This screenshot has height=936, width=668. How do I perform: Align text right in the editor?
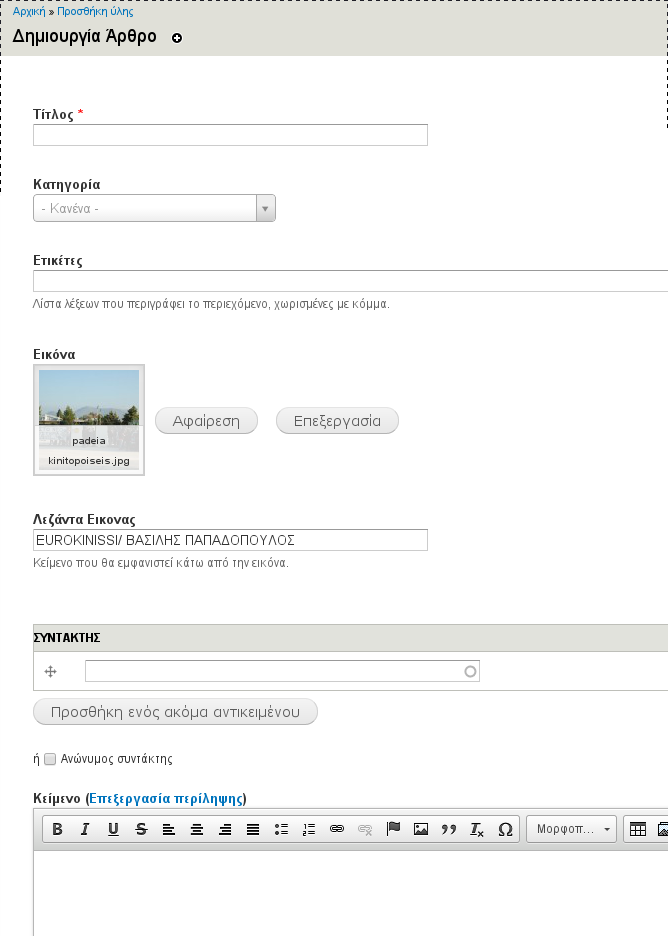click(x=225, y=829)
